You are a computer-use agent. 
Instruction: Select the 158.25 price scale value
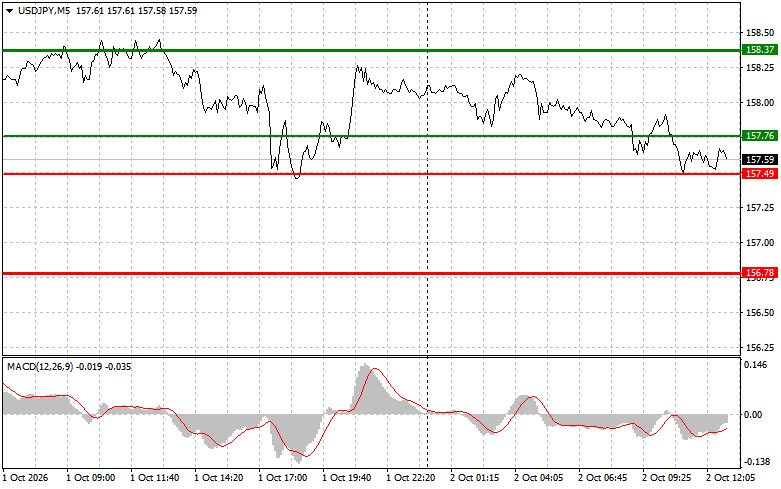point(760,68)
